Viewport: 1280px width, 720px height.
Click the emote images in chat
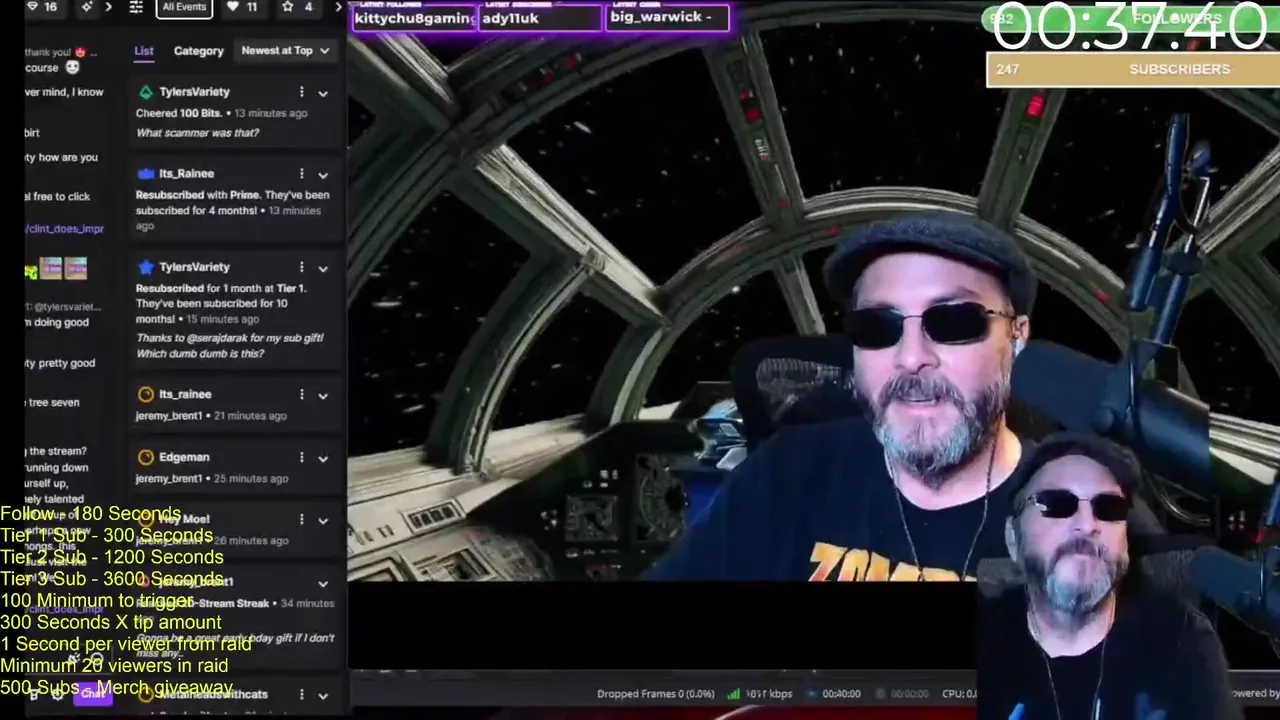(56, 268)
